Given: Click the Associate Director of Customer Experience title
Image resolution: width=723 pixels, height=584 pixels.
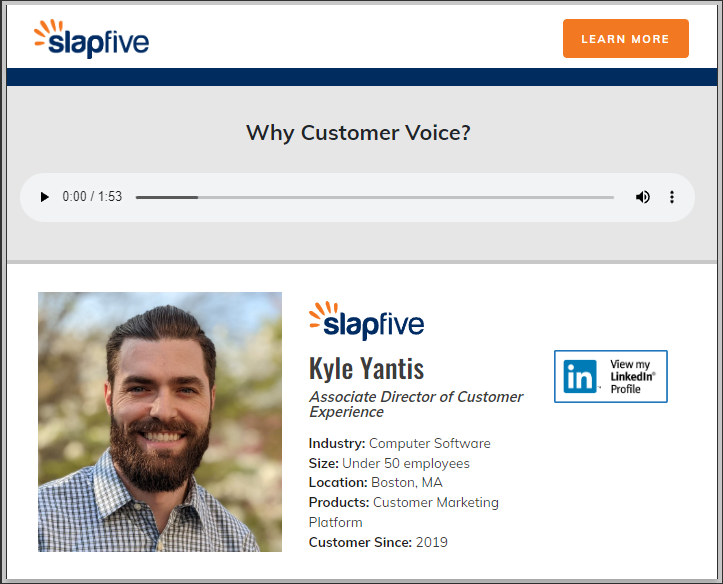Looking at the screenshot, I should point(415,404).
